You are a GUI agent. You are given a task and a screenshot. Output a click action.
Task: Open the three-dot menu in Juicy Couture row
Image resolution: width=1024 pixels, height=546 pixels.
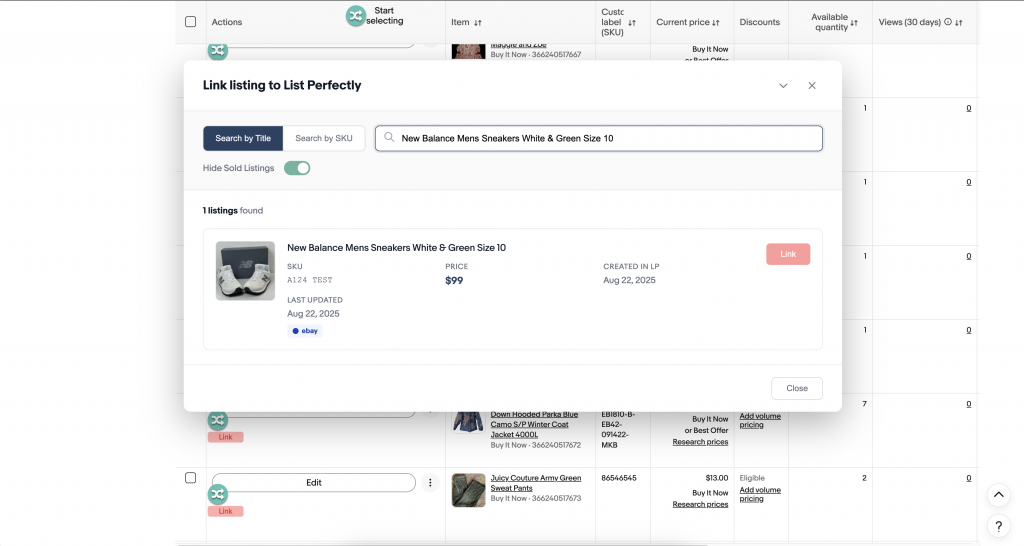(430, 483)
